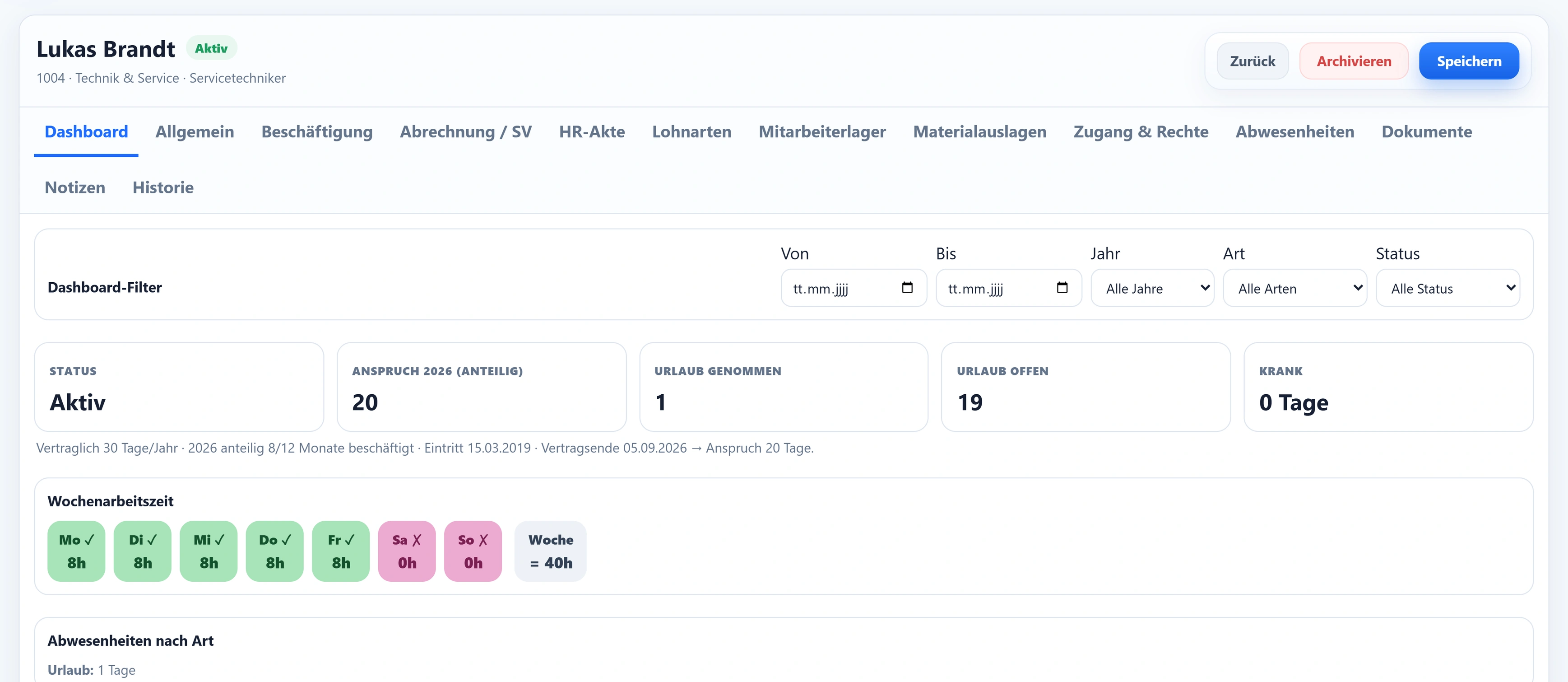
Task: Click the Fr 8h workday chip
Action: click(x=341, y=551)
